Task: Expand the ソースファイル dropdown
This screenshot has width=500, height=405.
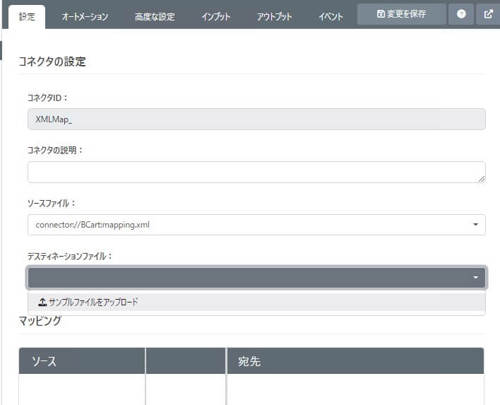Action: [256, 225]
